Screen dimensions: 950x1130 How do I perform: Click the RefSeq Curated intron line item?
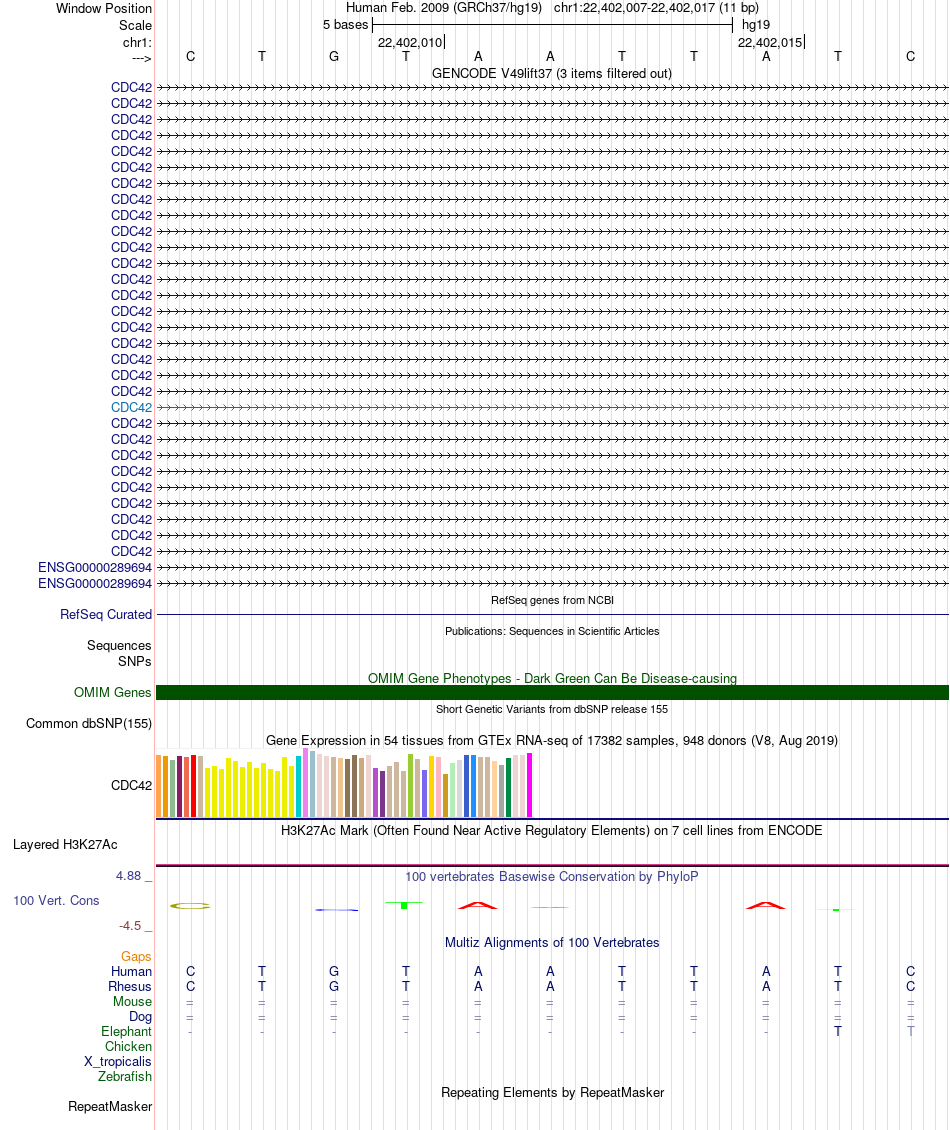pos(552,615)
